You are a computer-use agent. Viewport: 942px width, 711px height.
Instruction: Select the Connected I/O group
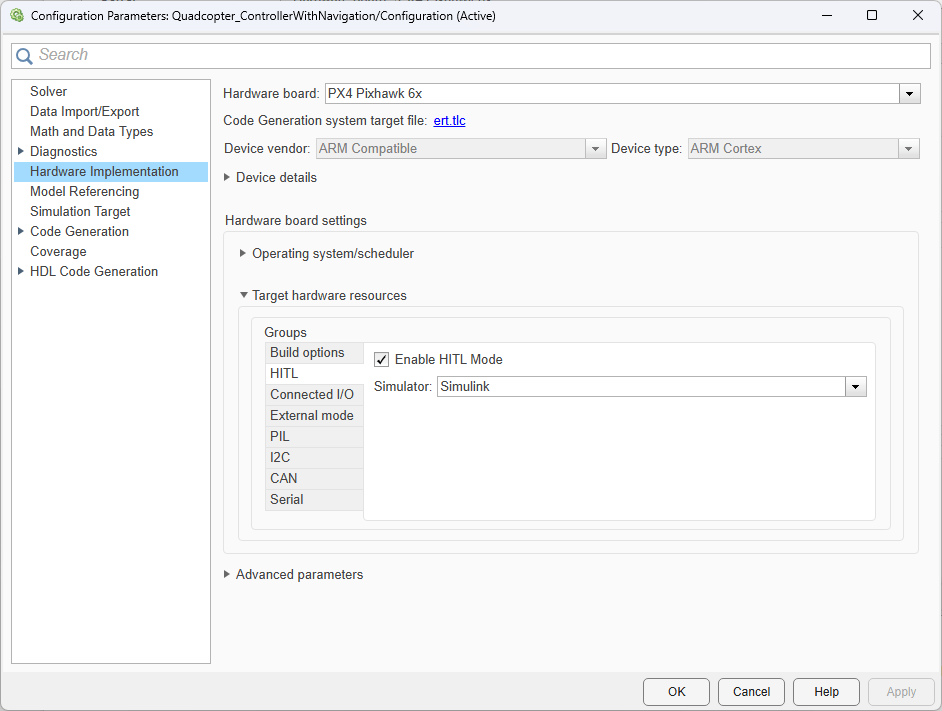(x=314, y=395)
